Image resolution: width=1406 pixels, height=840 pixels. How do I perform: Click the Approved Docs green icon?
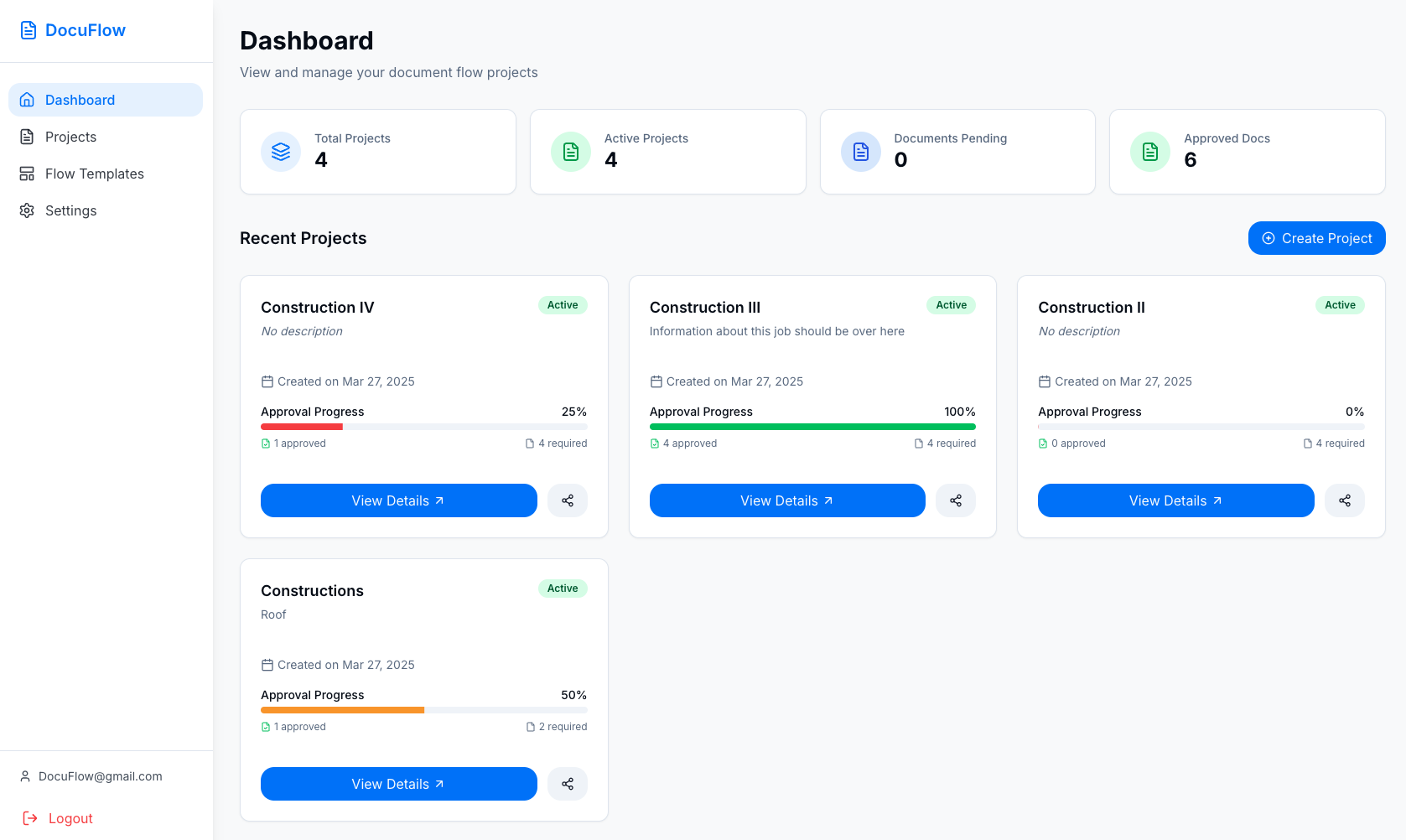coord(1150,152)
